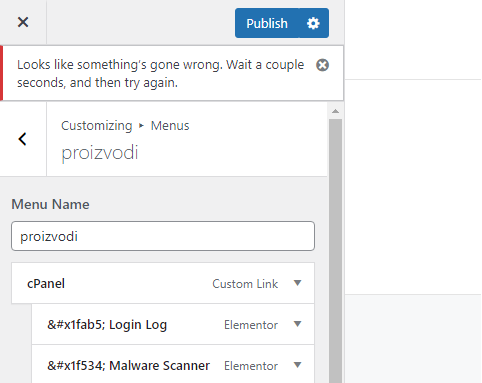
Task: Click the sidebar scrollbar thumb
Action: [x=336, y=251]
